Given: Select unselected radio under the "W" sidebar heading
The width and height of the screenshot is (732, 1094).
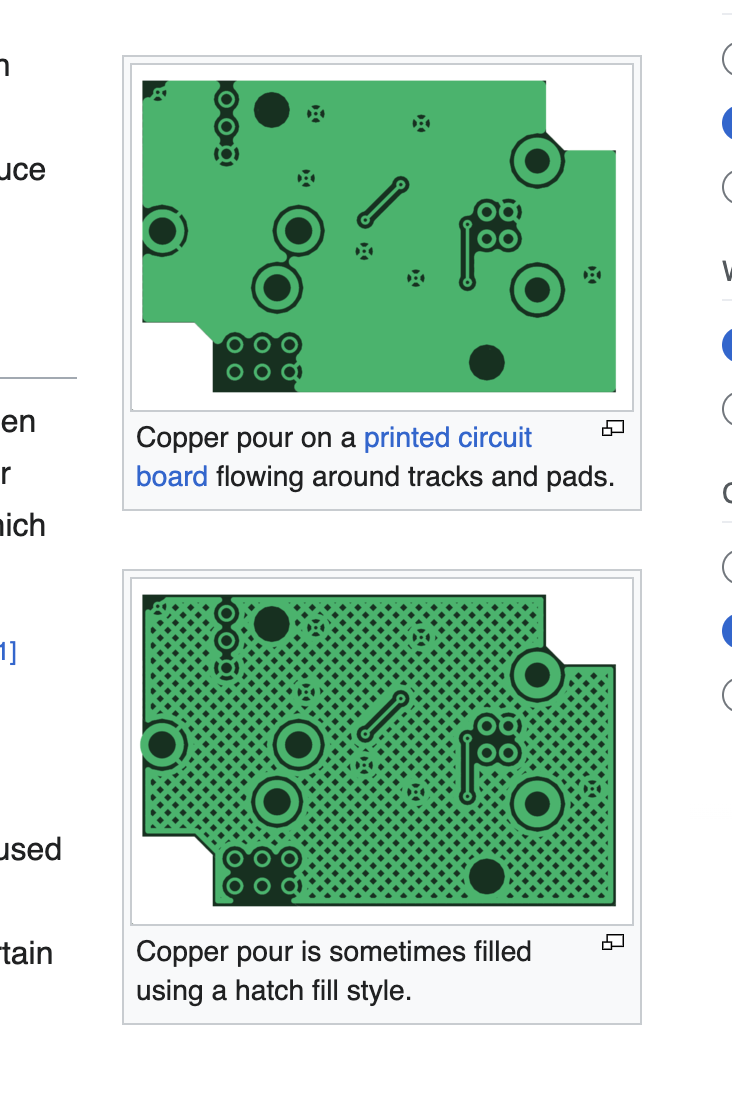Looking at the screenshot, I should (x=727, y=408).
